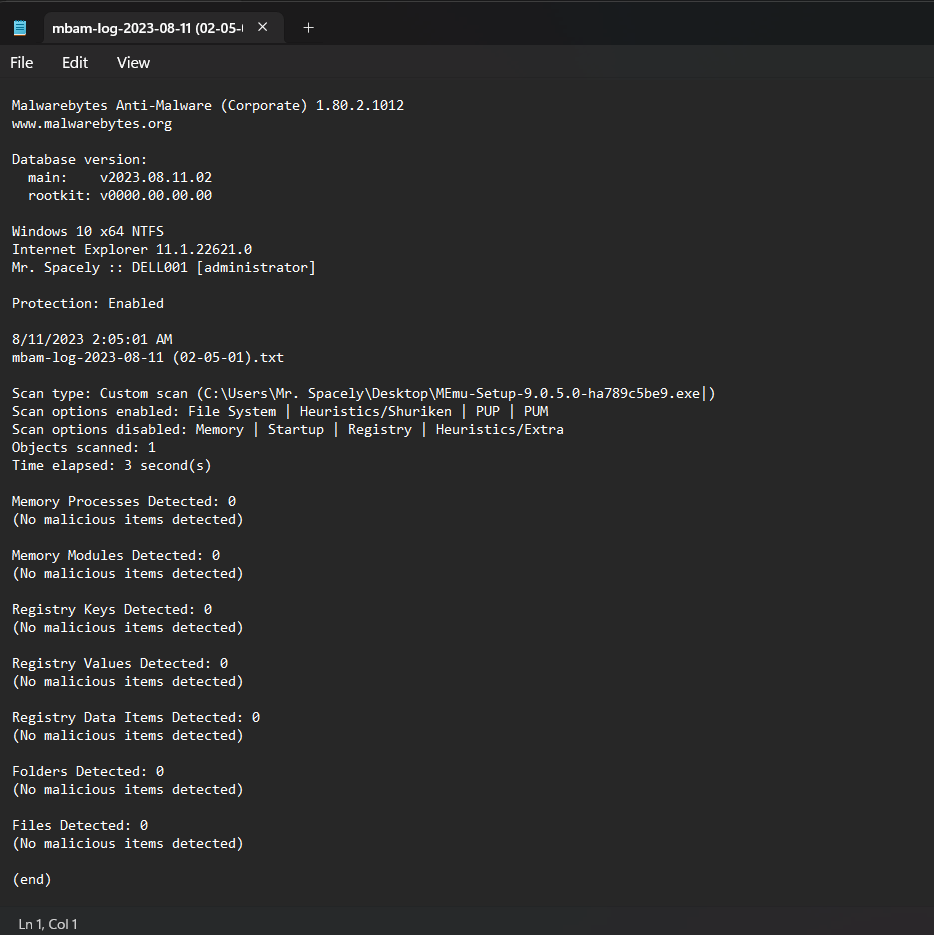The height and width of the screenshot is (935, 934).
Task: Open the File menu
Action: 21,63
